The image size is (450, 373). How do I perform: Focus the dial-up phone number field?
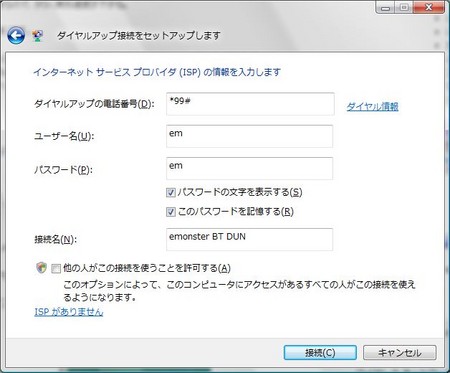coord(250,104)
